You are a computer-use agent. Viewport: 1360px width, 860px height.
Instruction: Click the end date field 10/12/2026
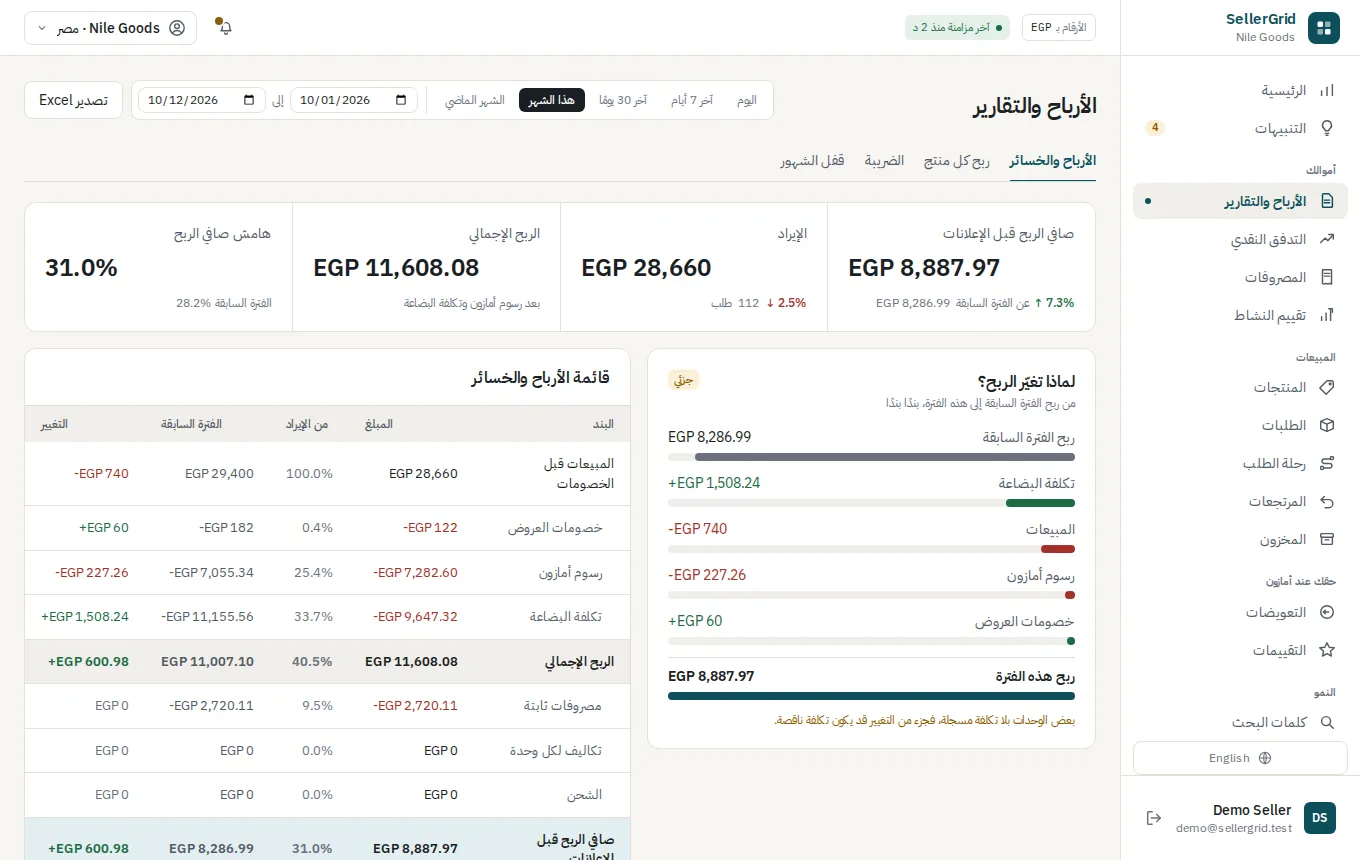(201, 100)
